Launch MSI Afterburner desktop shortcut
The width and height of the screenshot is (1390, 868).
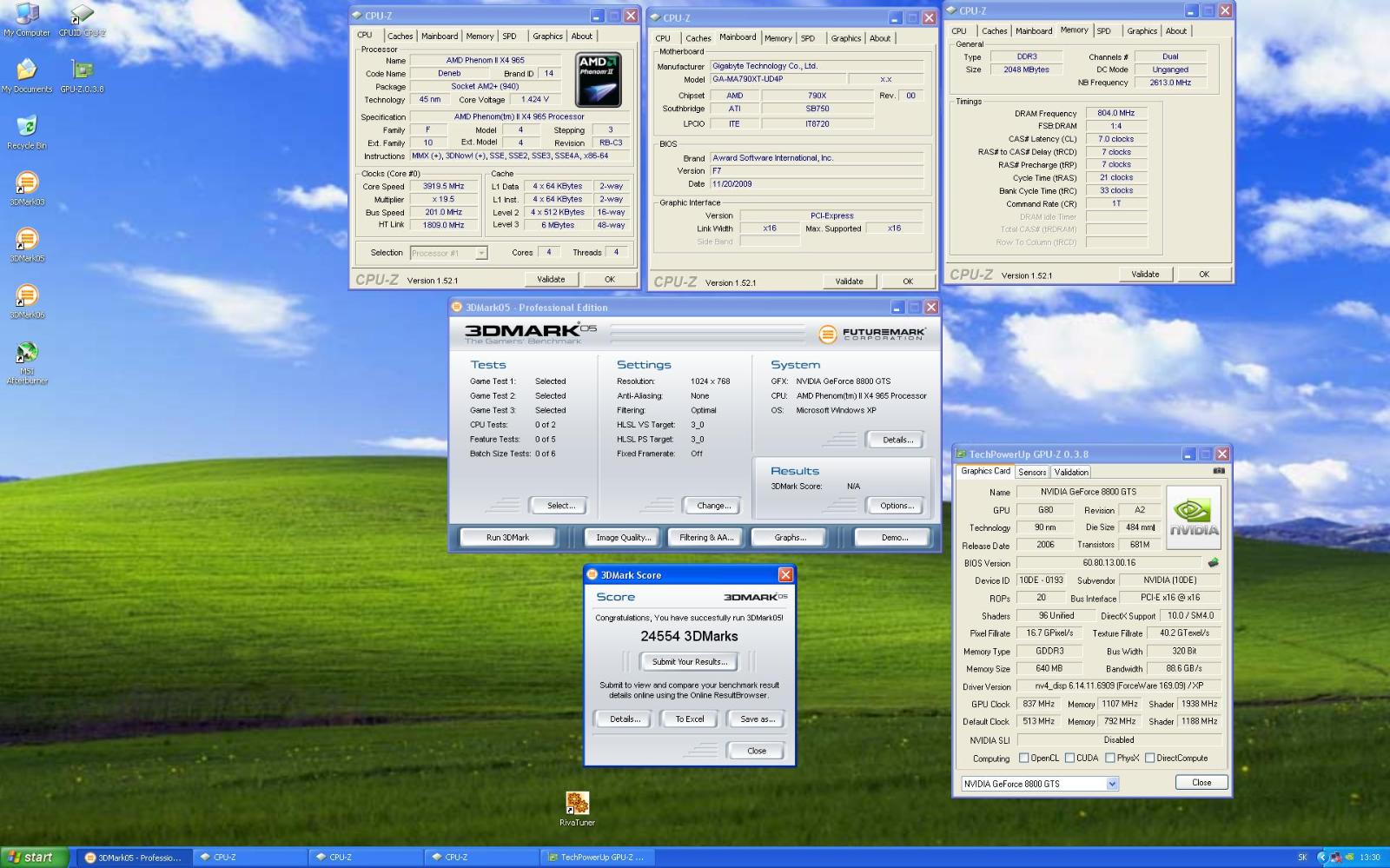click(x=27, y=362)
